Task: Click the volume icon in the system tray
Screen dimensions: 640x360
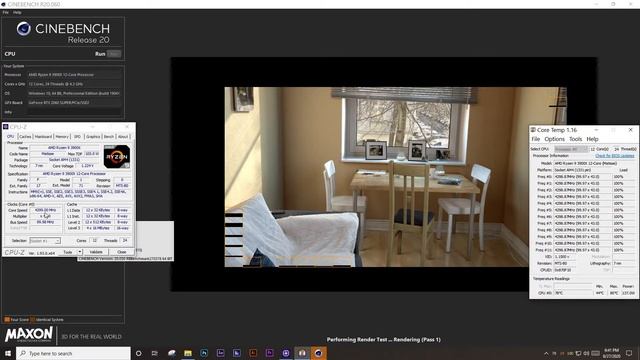Action: 587,353
